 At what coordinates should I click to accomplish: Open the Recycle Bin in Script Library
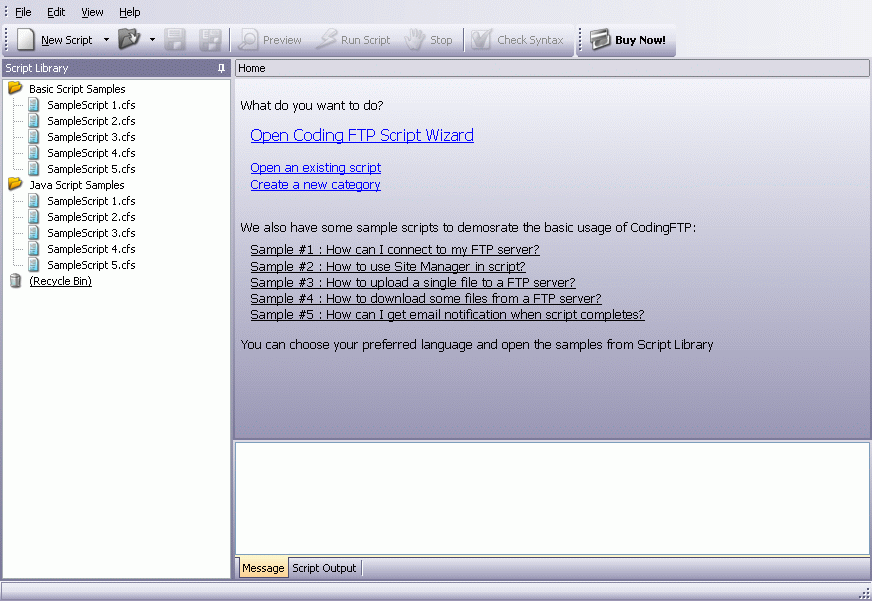(x=60, y=281)
